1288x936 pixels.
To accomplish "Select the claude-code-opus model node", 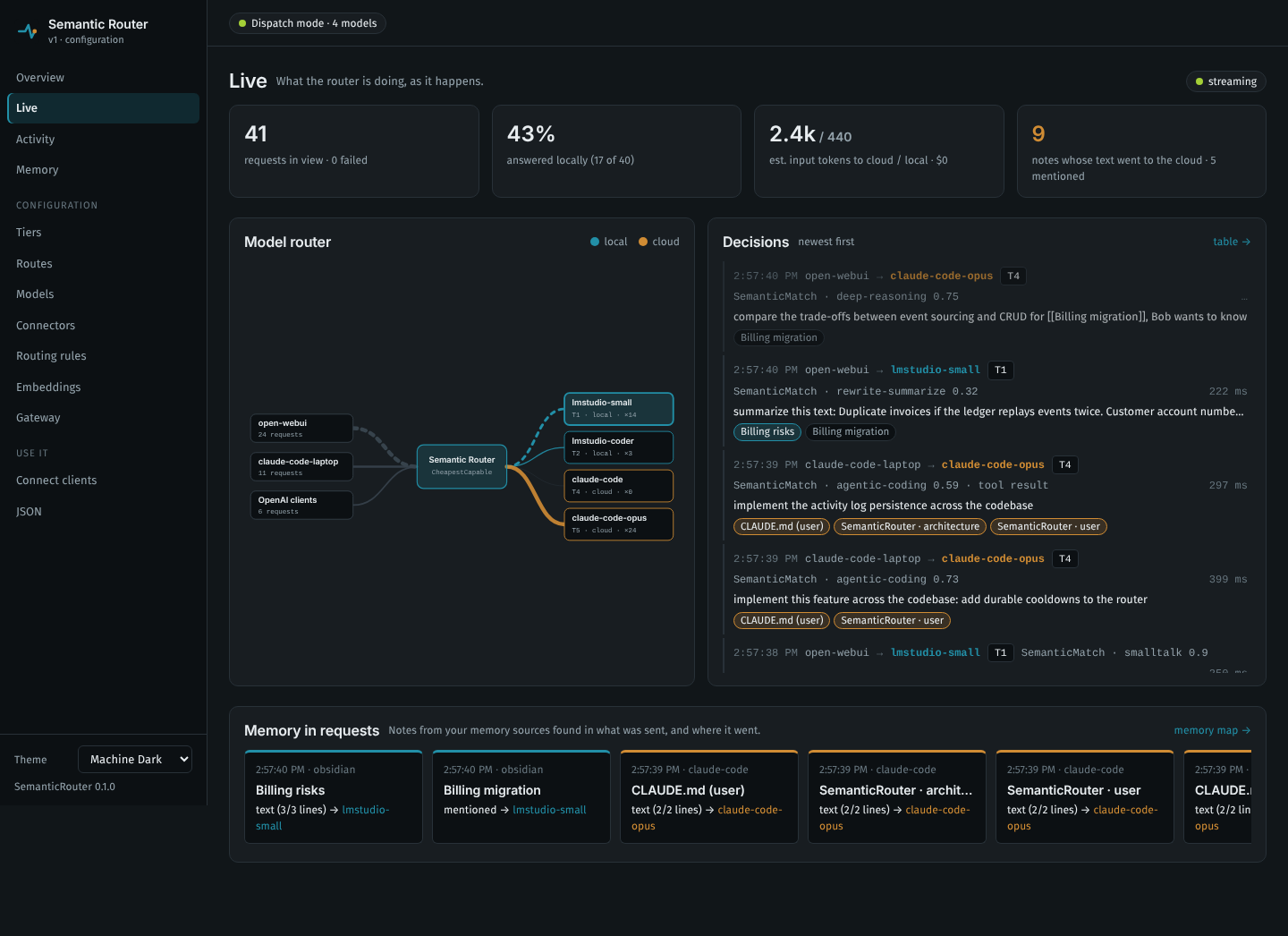I will 619,523.
